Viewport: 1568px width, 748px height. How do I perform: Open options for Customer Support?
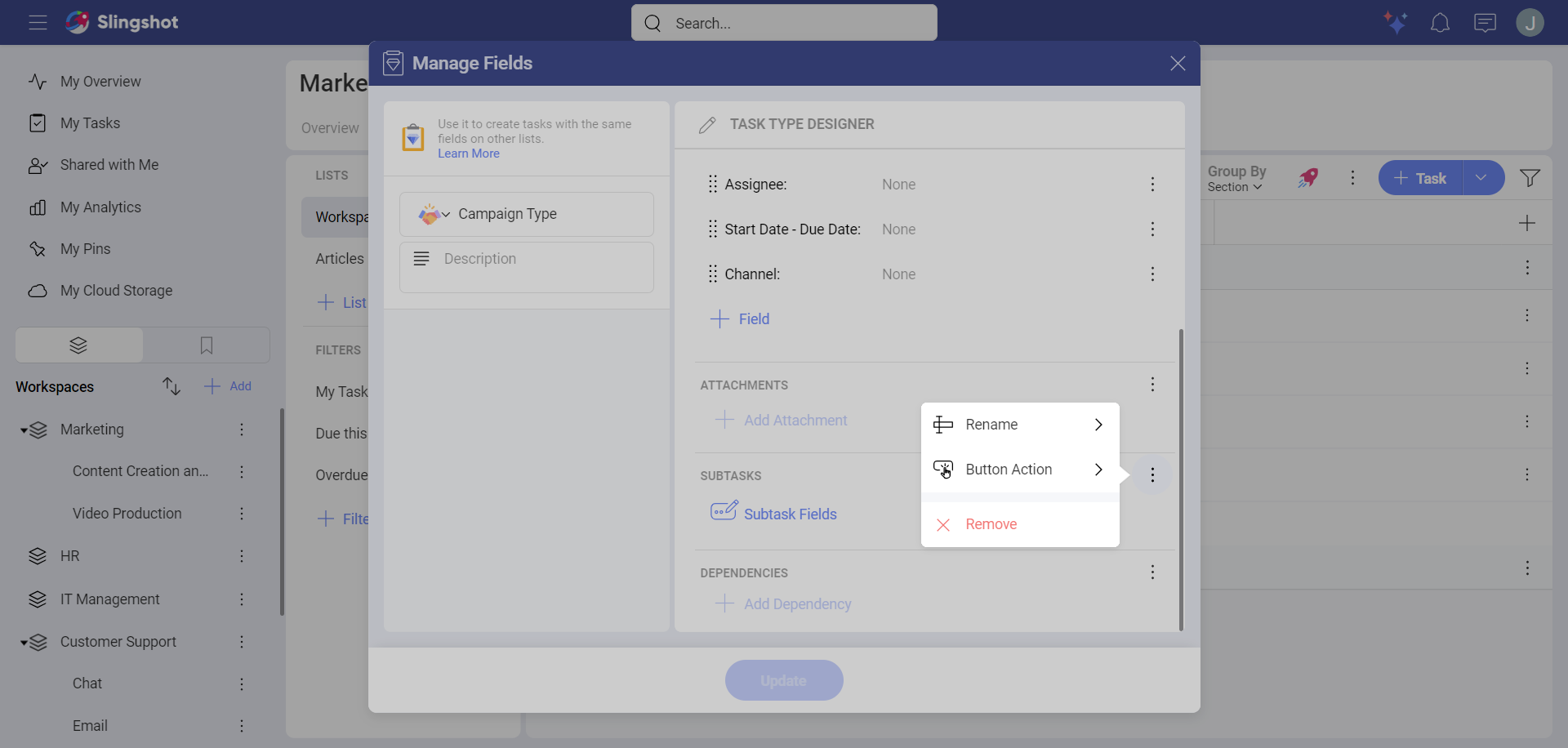[242, 642]
